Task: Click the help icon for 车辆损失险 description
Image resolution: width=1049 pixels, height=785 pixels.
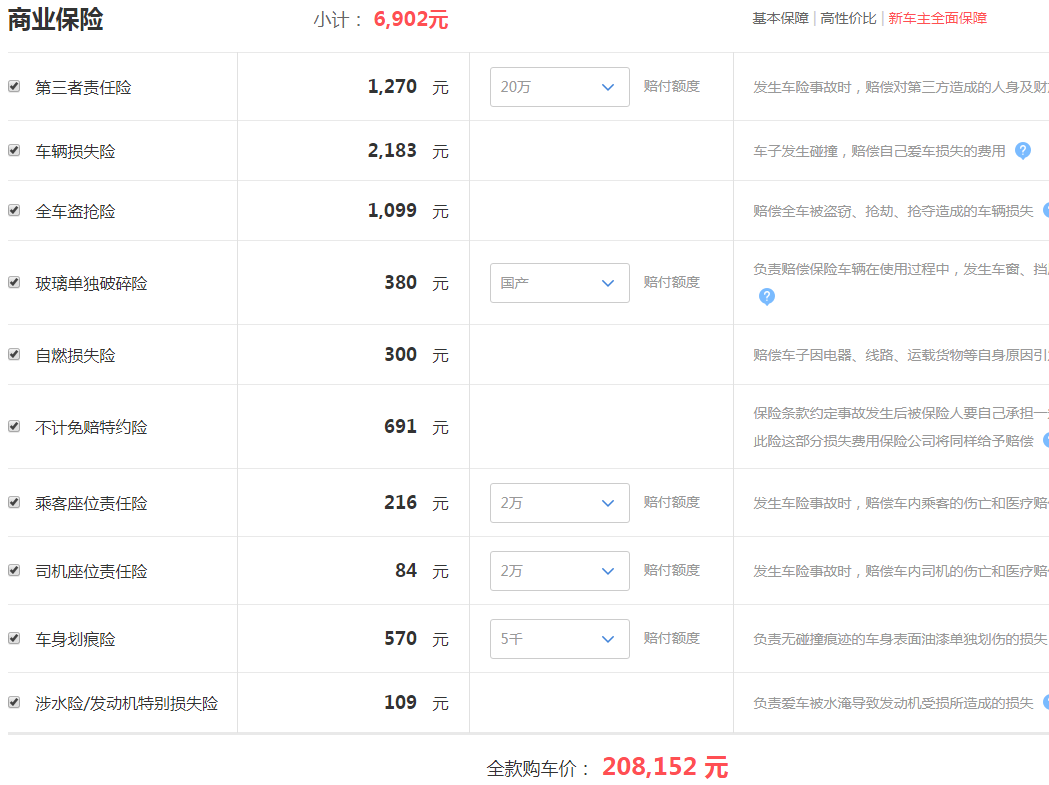Action: tap(1023, 151)
